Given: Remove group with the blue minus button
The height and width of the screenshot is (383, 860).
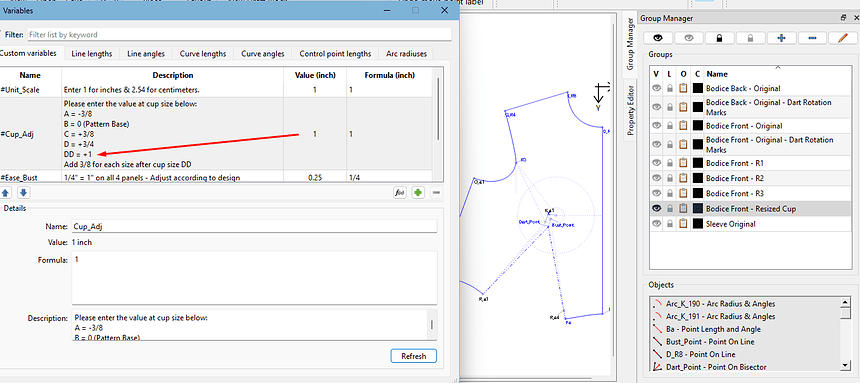Looking at the screenshot, I should click(812, 37).
